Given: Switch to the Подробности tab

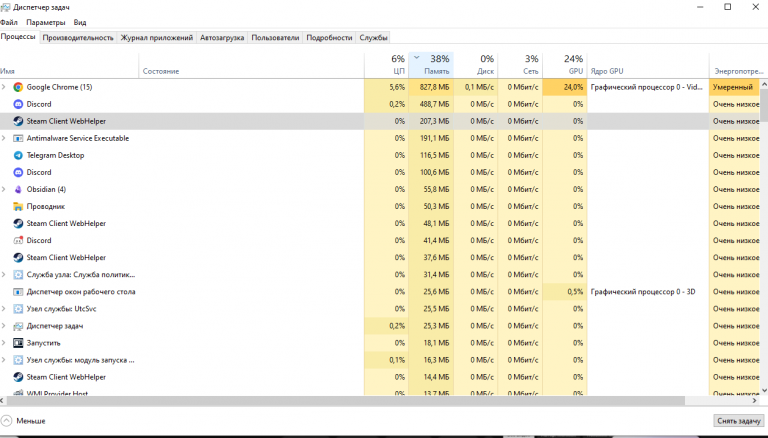Looking at the screenshot, I should [329, 38].
